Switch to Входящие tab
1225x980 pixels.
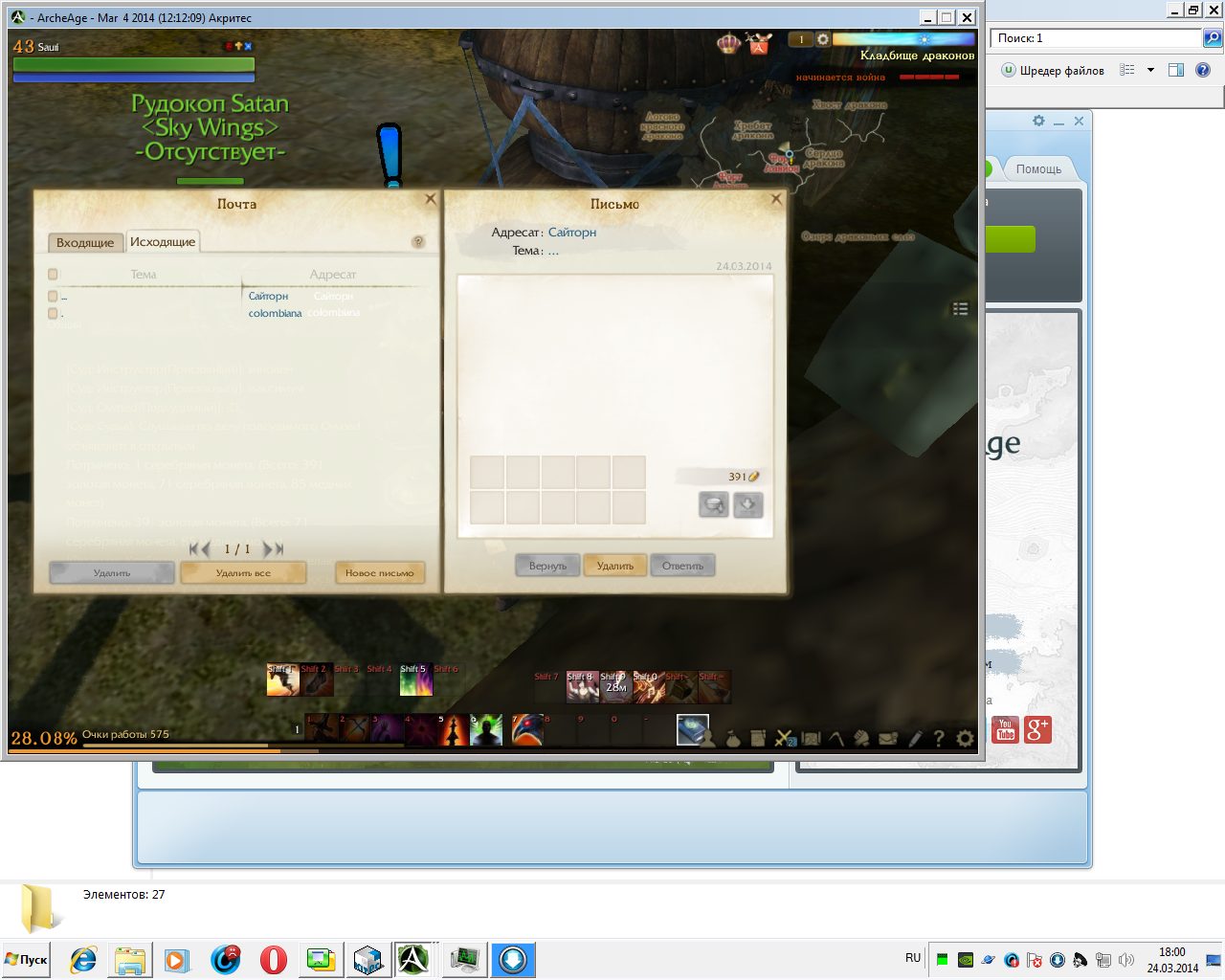click(x=85, y=243)
